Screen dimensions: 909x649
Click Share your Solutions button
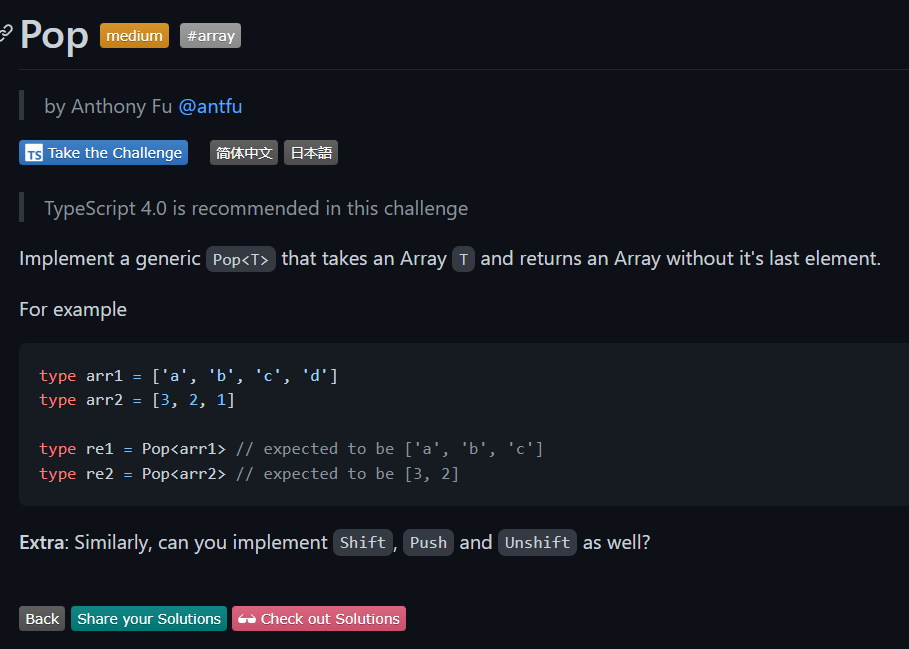(x=149, y=619)
